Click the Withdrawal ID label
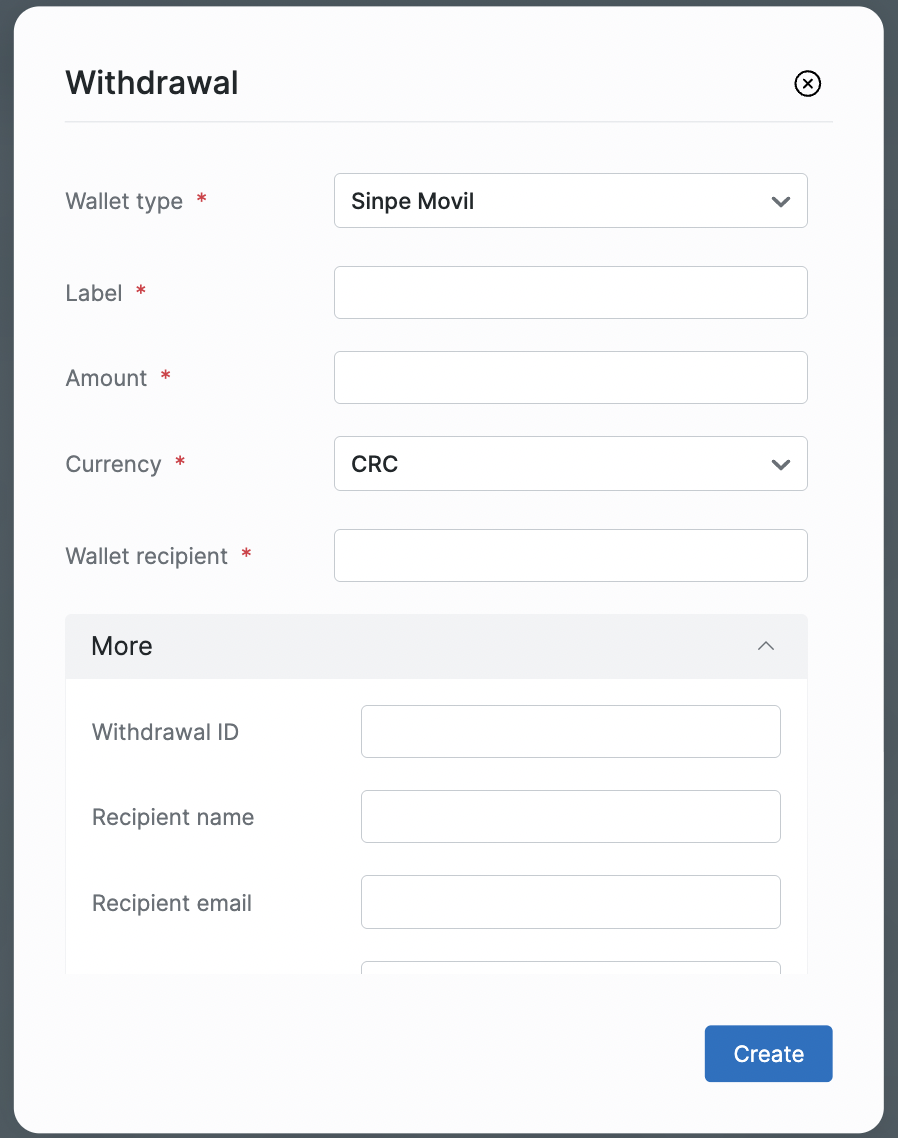This screenshot has height=1138, width=898. tap(165, 732)
